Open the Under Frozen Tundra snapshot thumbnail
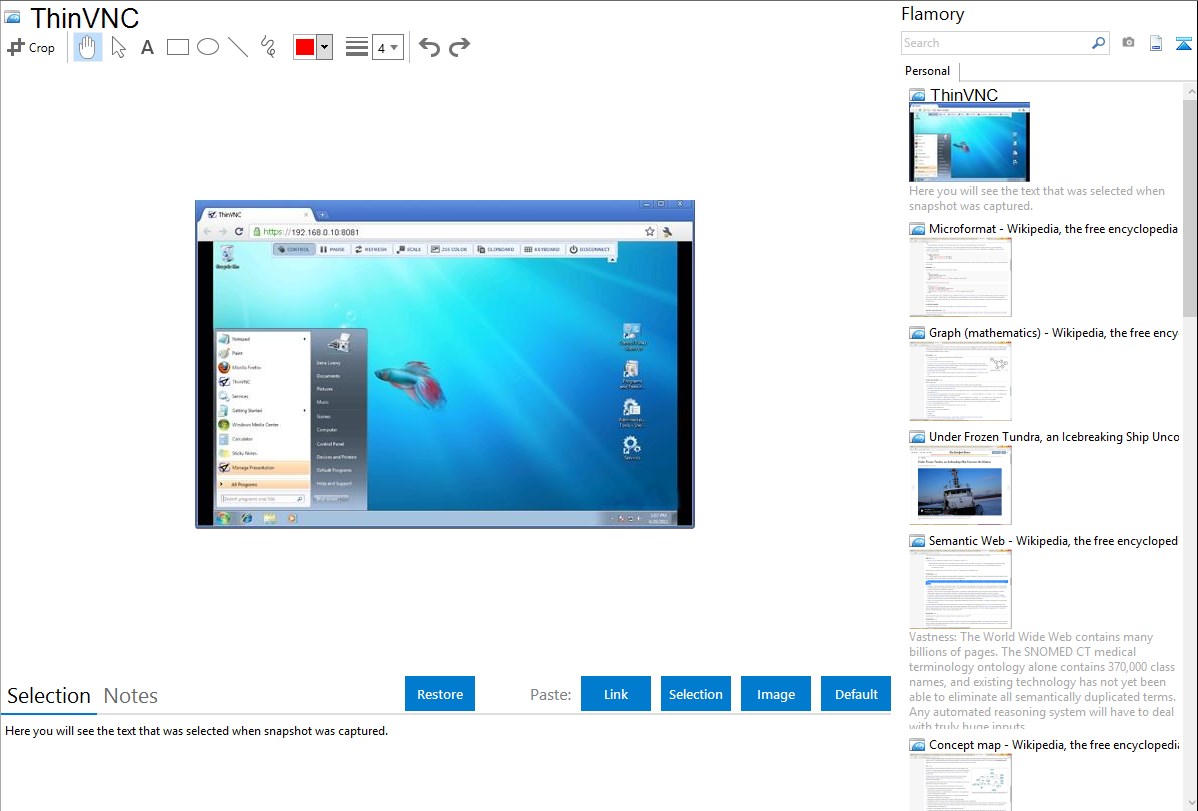 (960, 485)
